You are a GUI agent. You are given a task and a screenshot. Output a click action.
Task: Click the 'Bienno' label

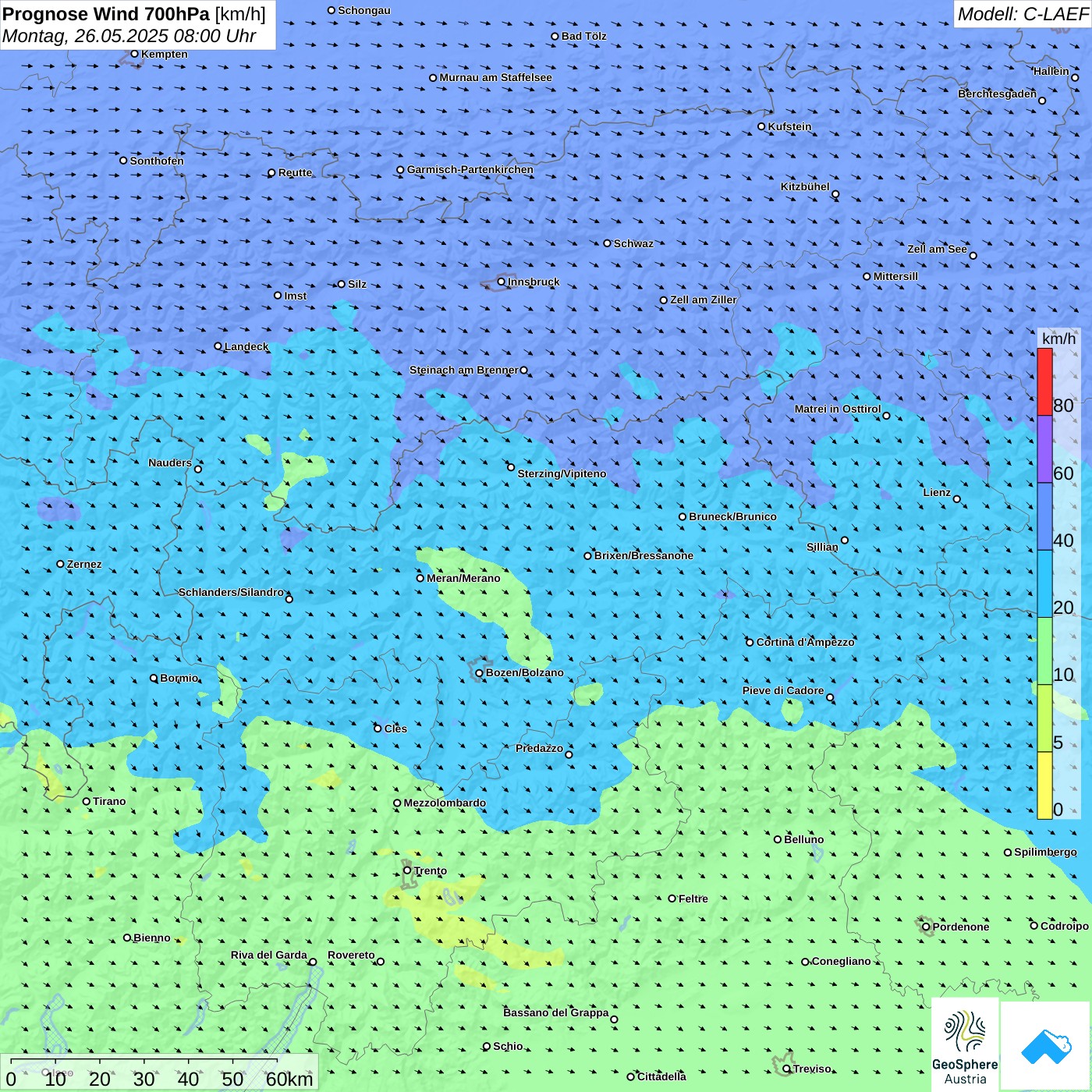point(151,938)
